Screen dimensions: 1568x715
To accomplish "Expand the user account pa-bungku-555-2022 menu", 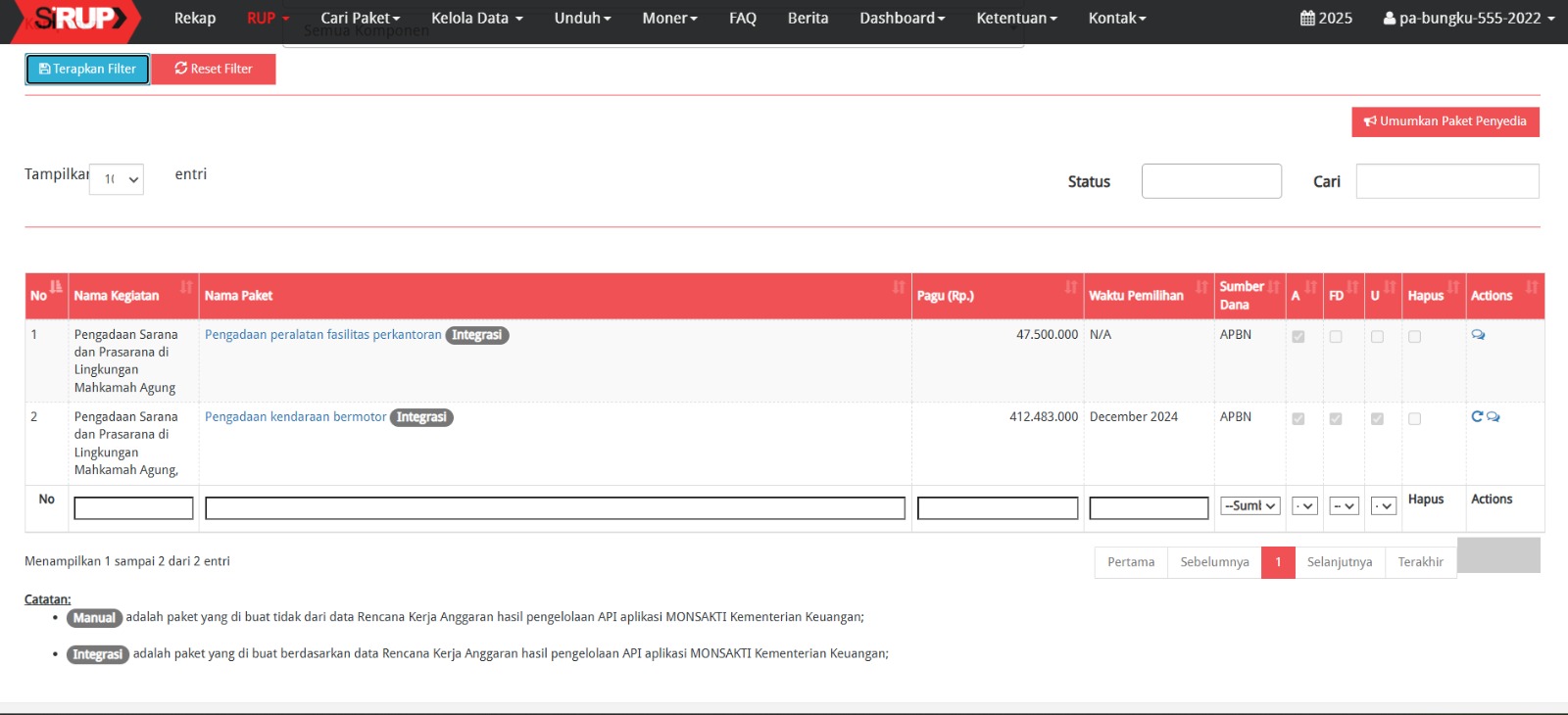I will coord(1468,19).
